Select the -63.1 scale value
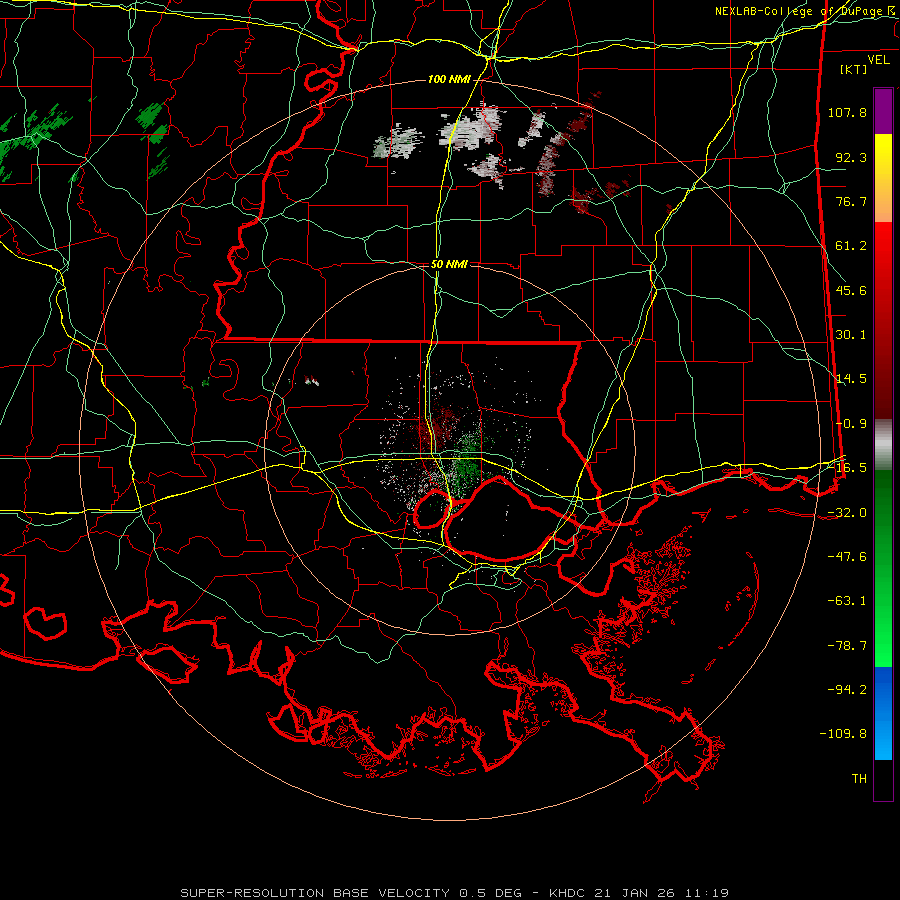 tap(847, 601)
